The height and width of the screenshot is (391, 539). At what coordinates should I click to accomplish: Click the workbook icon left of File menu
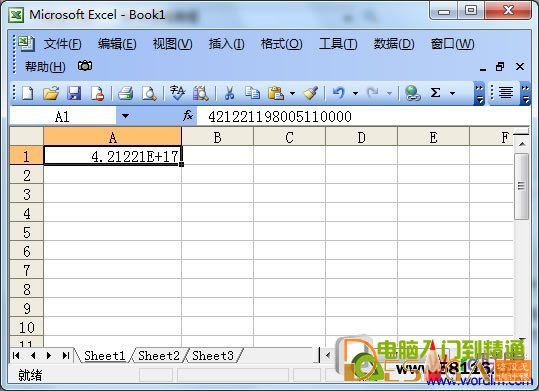pos(26,43)
